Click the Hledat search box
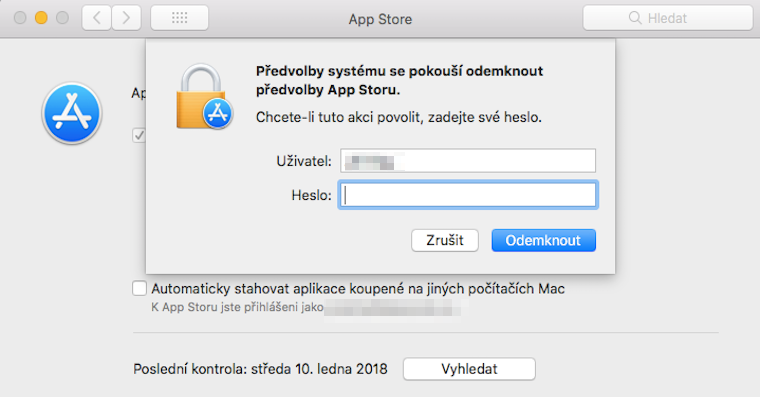The image size is (760, 397). (x=668, y=18)
